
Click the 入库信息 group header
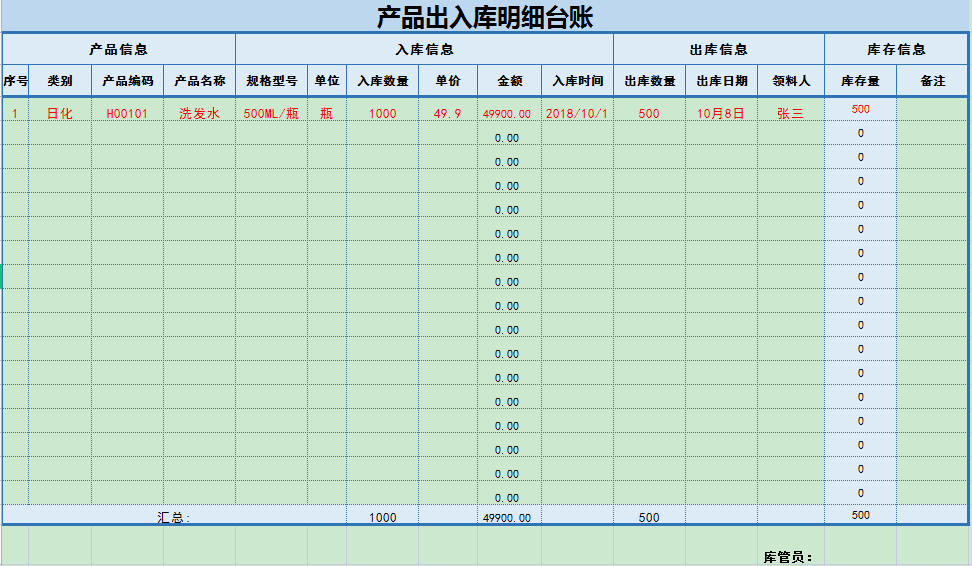425,50
